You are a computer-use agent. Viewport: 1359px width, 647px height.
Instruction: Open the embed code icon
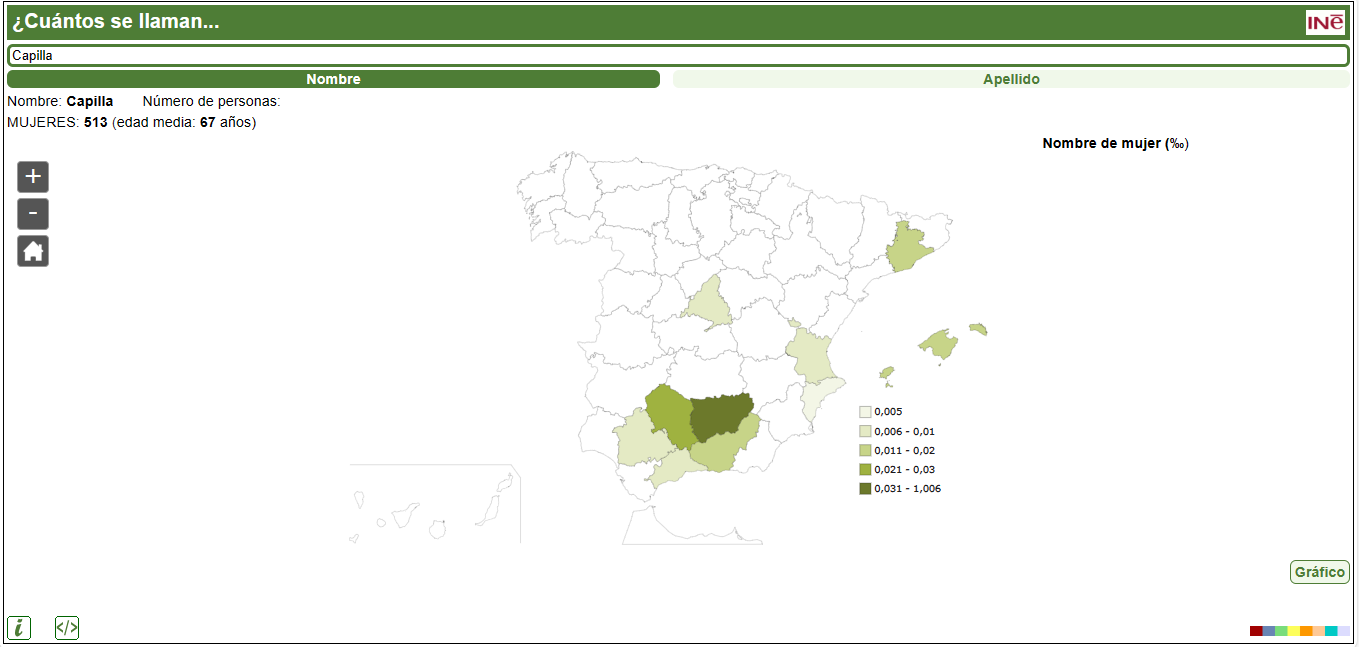click(67, 628)
